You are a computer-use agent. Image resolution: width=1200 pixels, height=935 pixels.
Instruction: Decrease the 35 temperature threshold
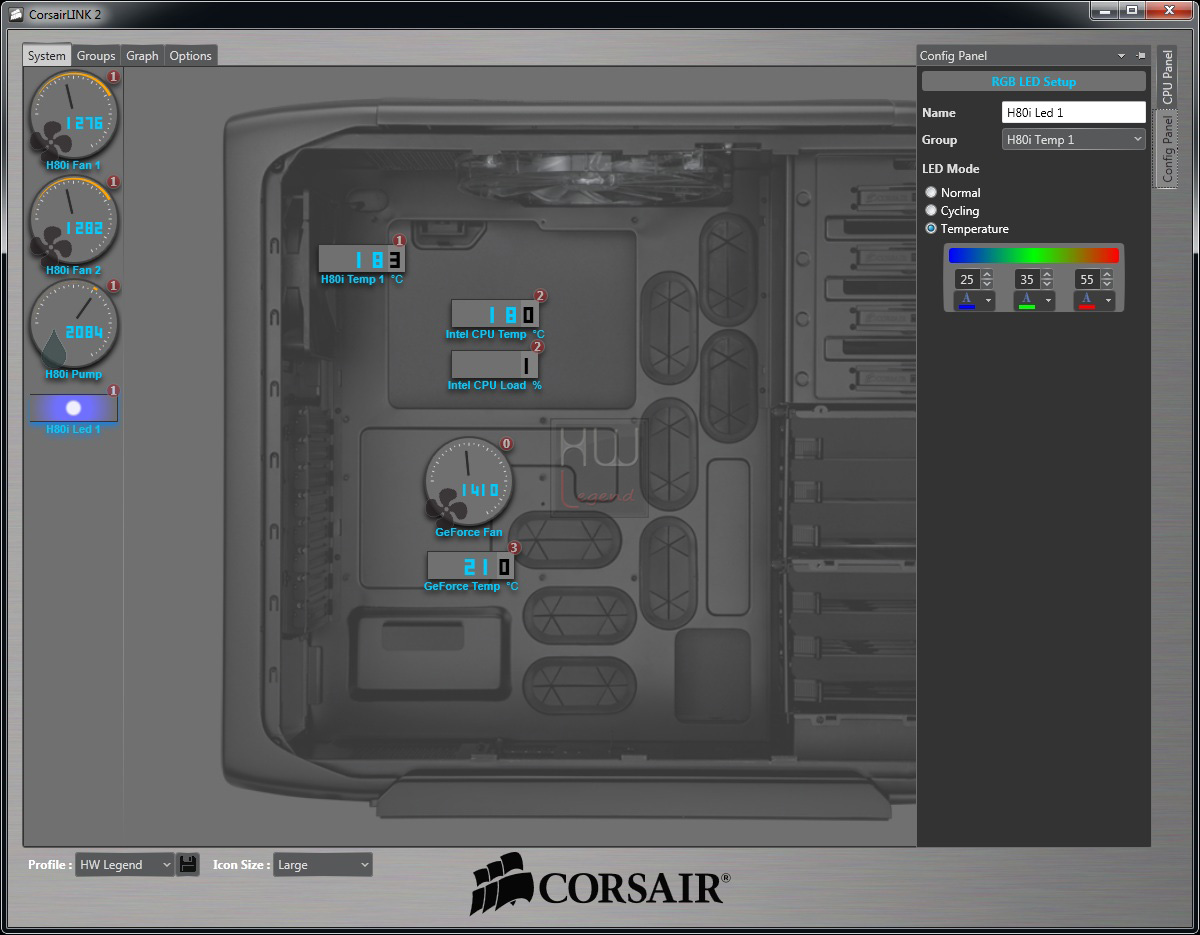click(1047, 284)
